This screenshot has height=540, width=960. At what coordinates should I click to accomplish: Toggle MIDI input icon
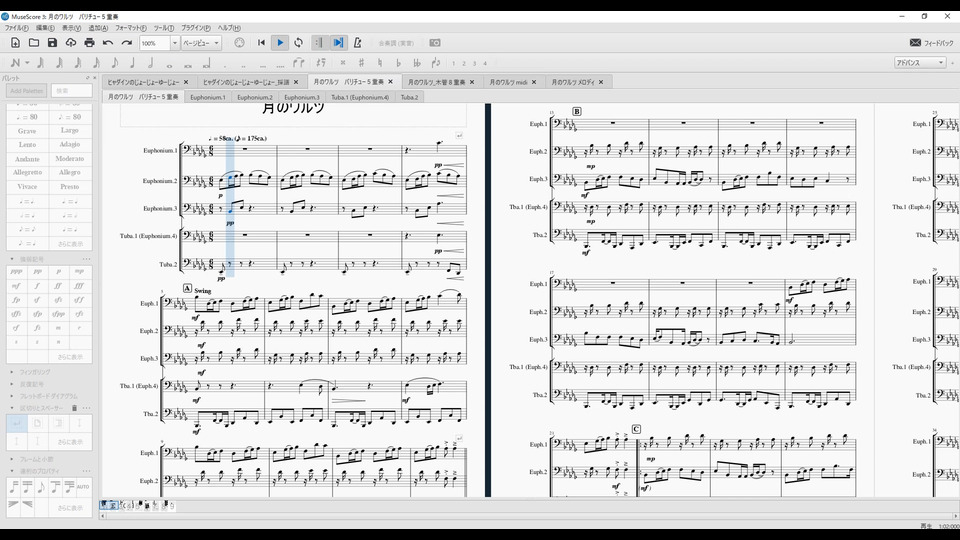239,43
